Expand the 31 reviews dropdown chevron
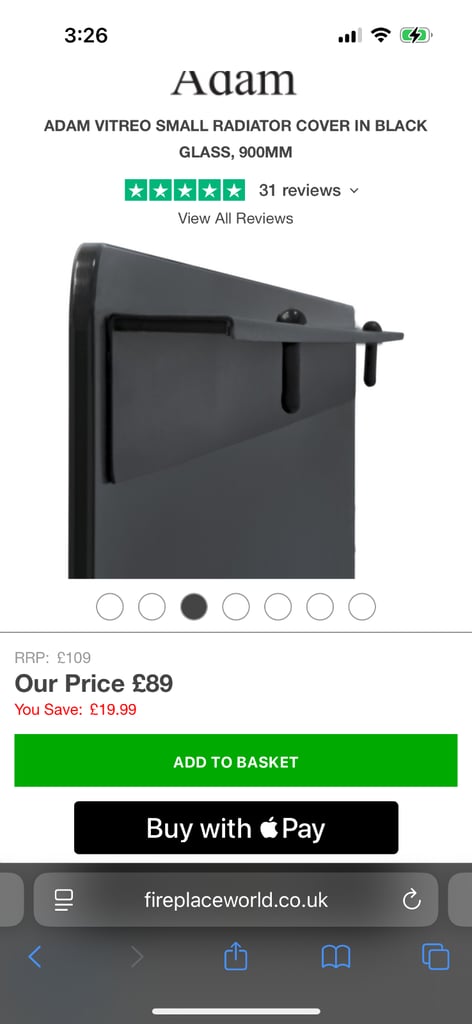472x1024 pixels. click(x=354, y=191)
